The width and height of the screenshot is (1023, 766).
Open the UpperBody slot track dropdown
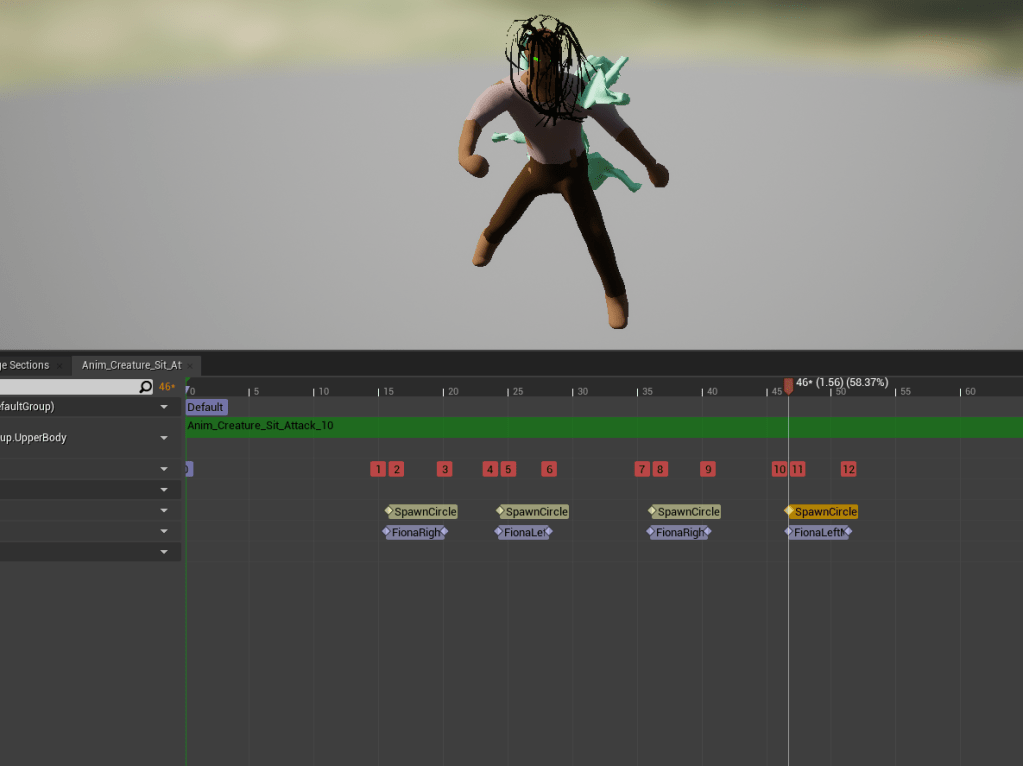tap(164, 438)
